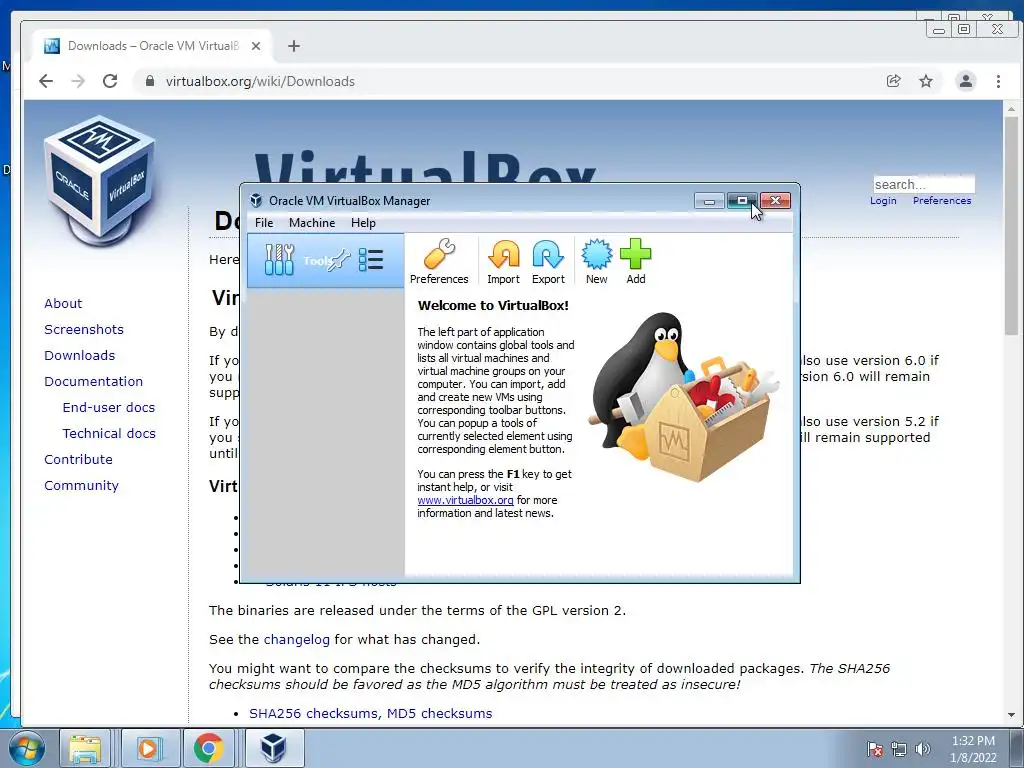Click the network tray icon
Image resolution: width=1024 pixels, height=768 pixels.
[x=899, y=749]
